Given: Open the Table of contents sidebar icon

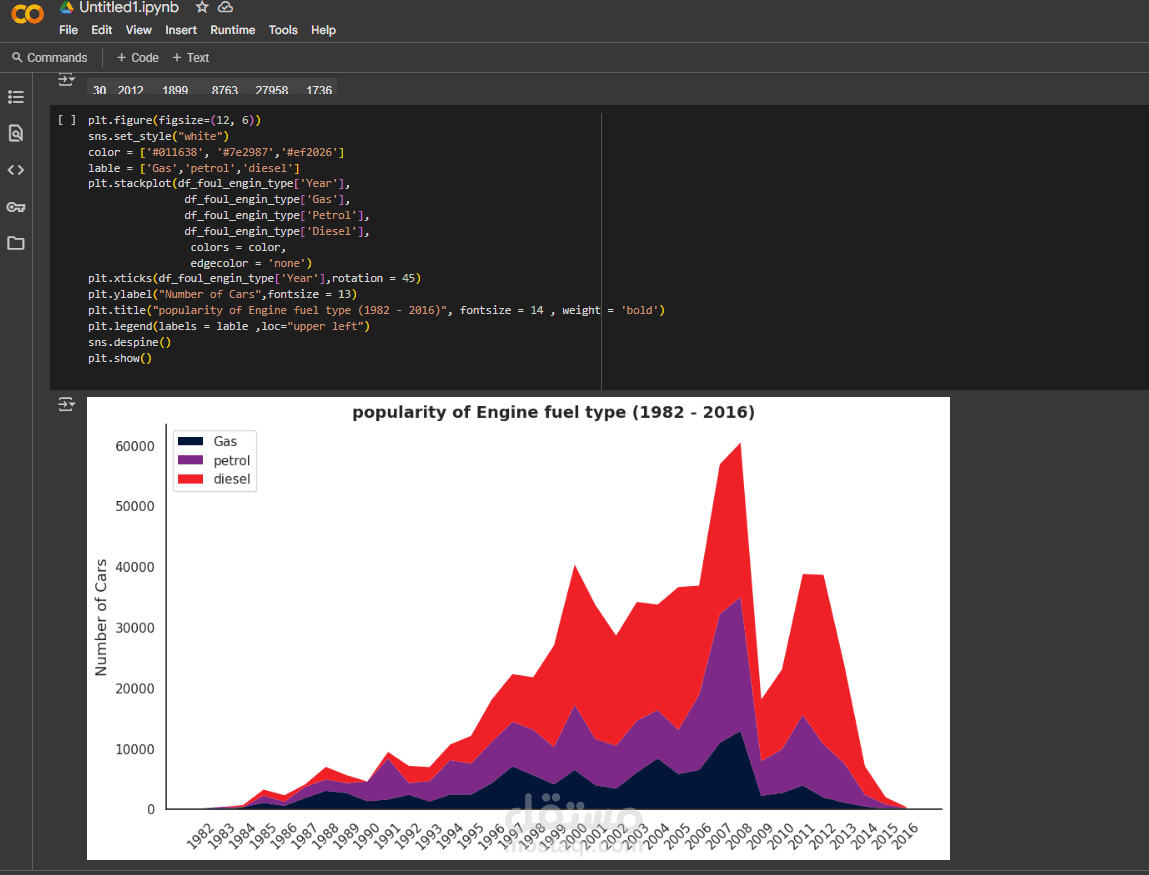Looking at the screenshot, I should click(16, 97).
